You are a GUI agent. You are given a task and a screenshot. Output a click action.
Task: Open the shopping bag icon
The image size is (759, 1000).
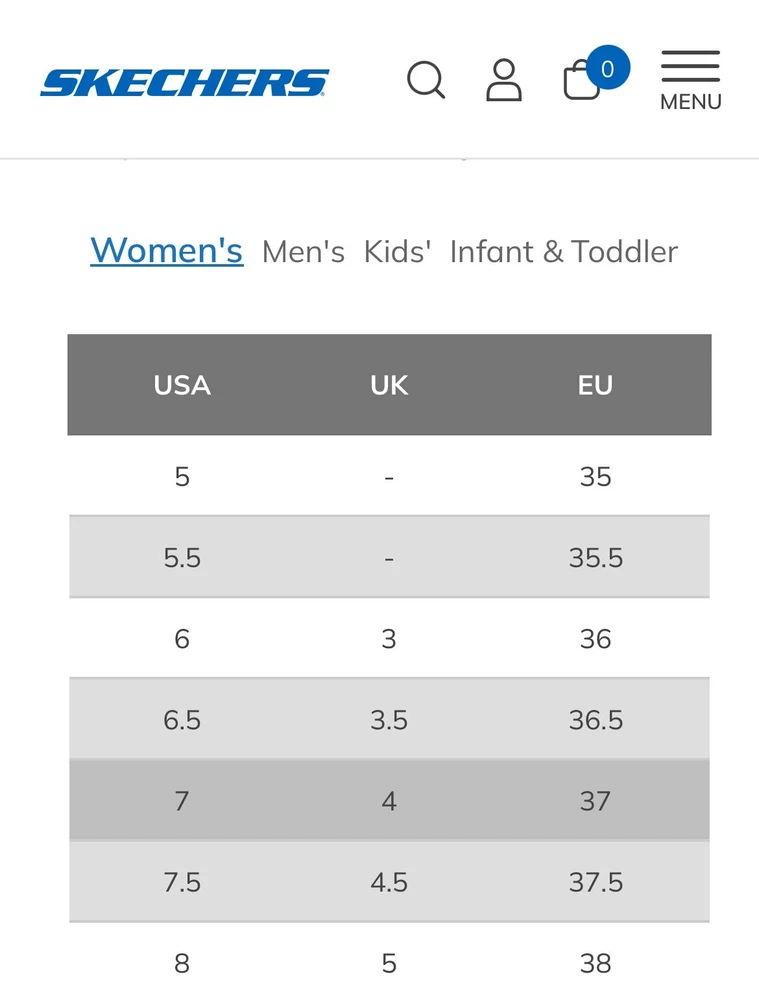tap(582, 82)
